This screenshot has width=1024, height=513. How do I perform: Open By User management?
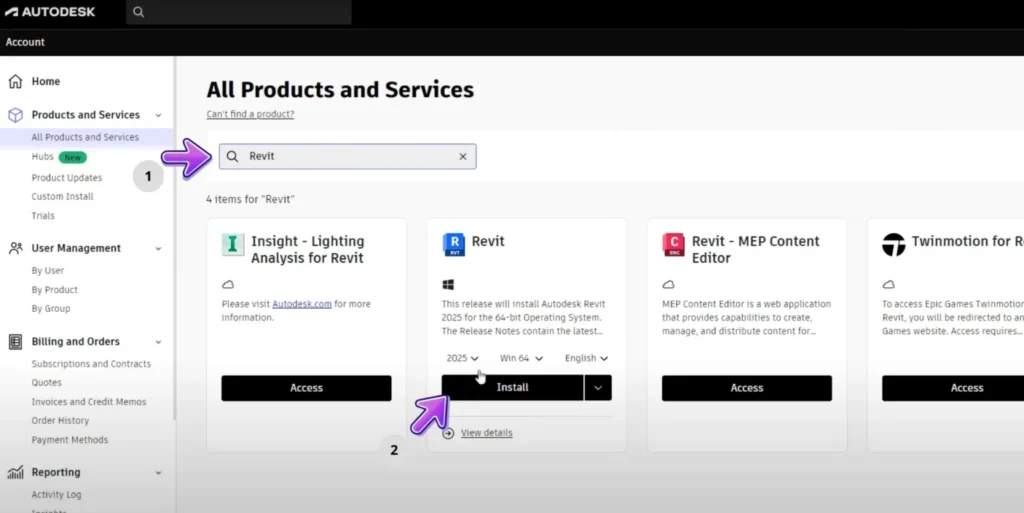click(x=48, y=270)
